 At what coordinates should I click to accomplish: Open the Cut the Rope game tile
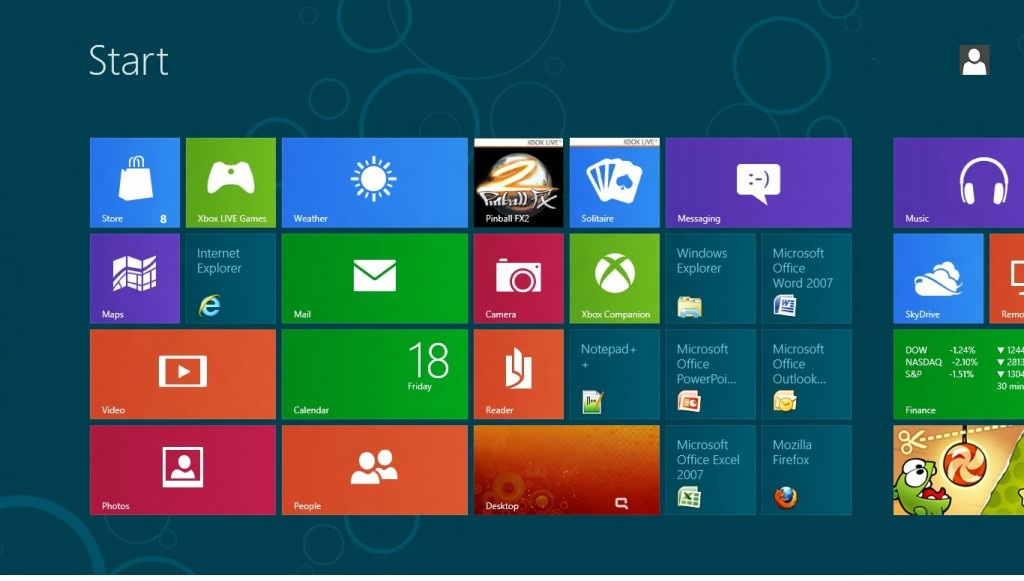tap(959, 470)
